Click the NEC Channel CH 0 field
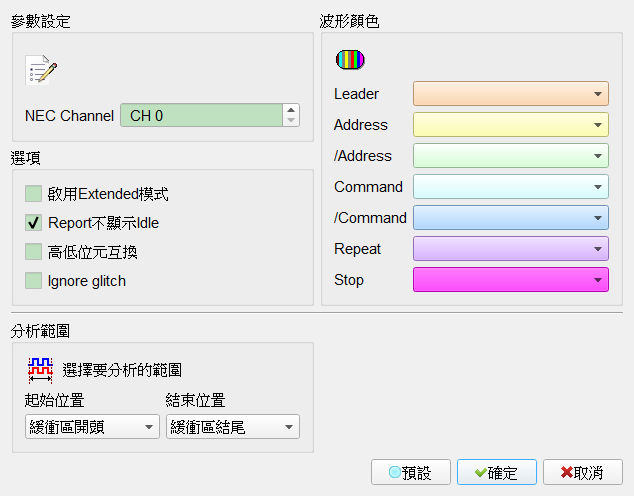Screen dimensions: 634x496 pos(201,116)
